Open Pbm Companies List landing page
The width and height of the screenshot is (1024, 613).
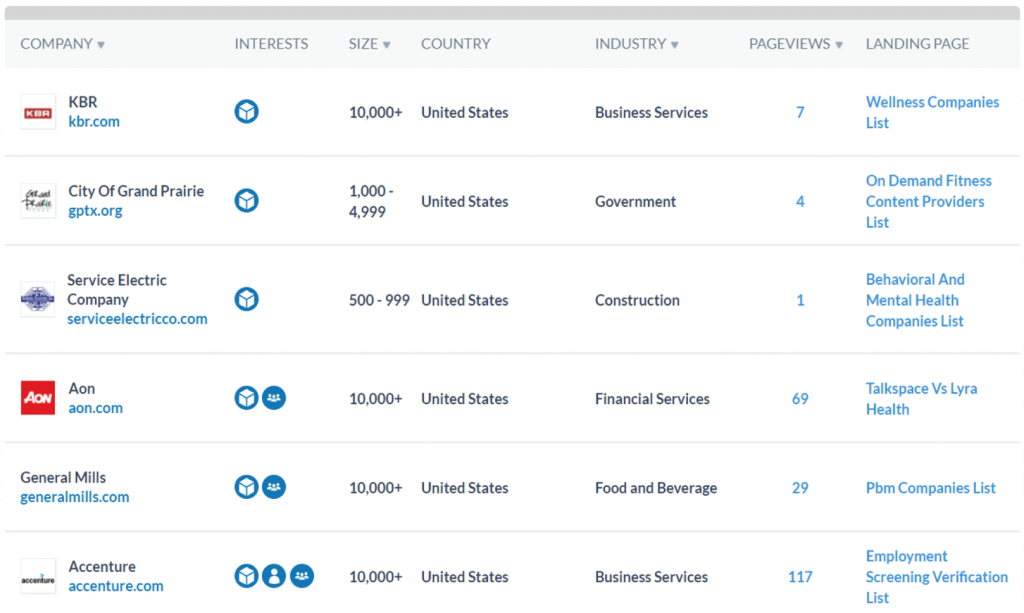pyautogui.click(x=930, y=488)
